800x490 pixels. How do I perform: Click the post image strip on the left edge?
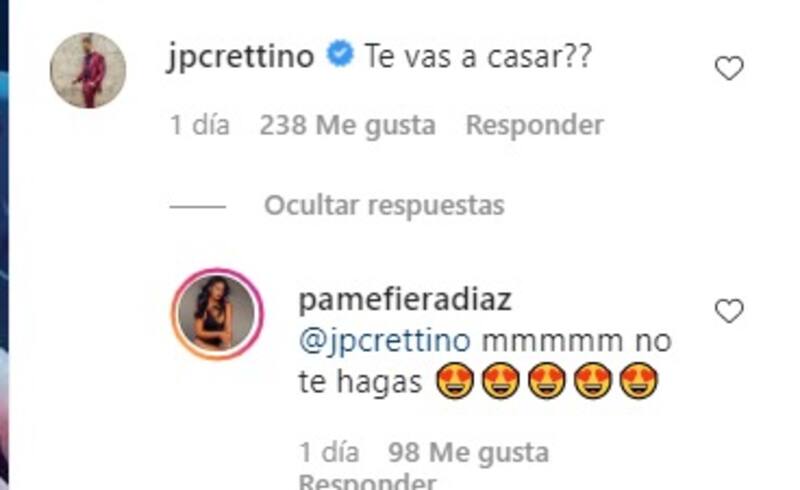(x=4, y=245)
